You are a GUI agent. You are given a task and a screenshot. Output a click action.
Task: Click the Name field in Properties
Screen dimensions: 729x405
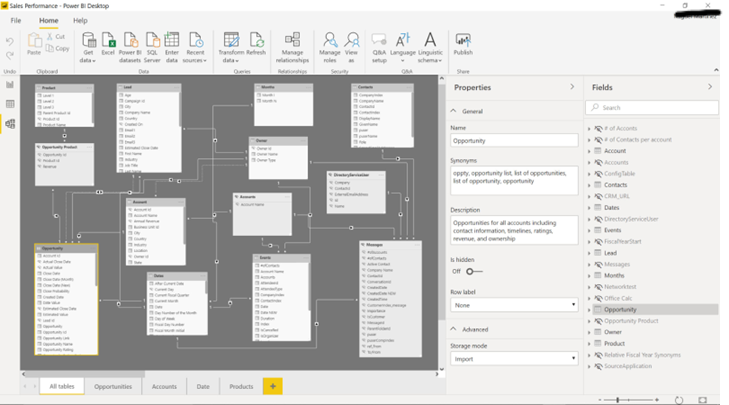[x=514, y=140]
